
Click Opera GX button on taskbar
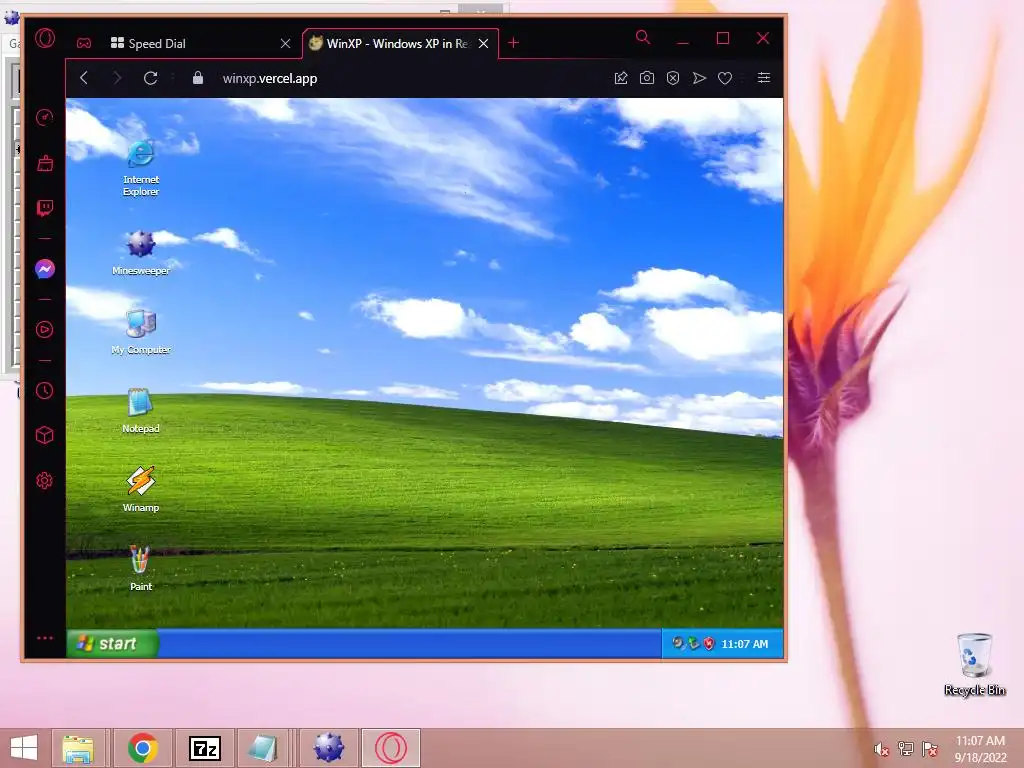391,748
